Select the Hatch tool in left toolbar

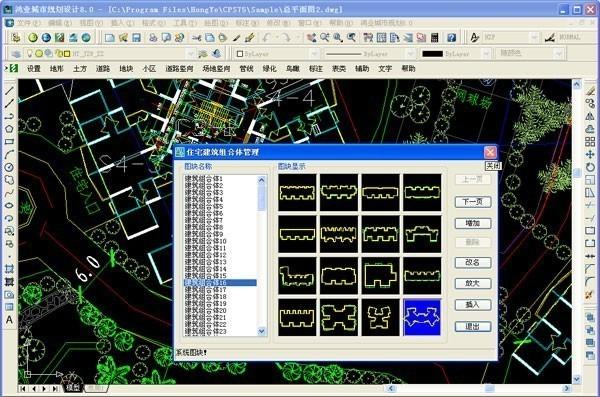pyautogui.click(x=10, y=269)
